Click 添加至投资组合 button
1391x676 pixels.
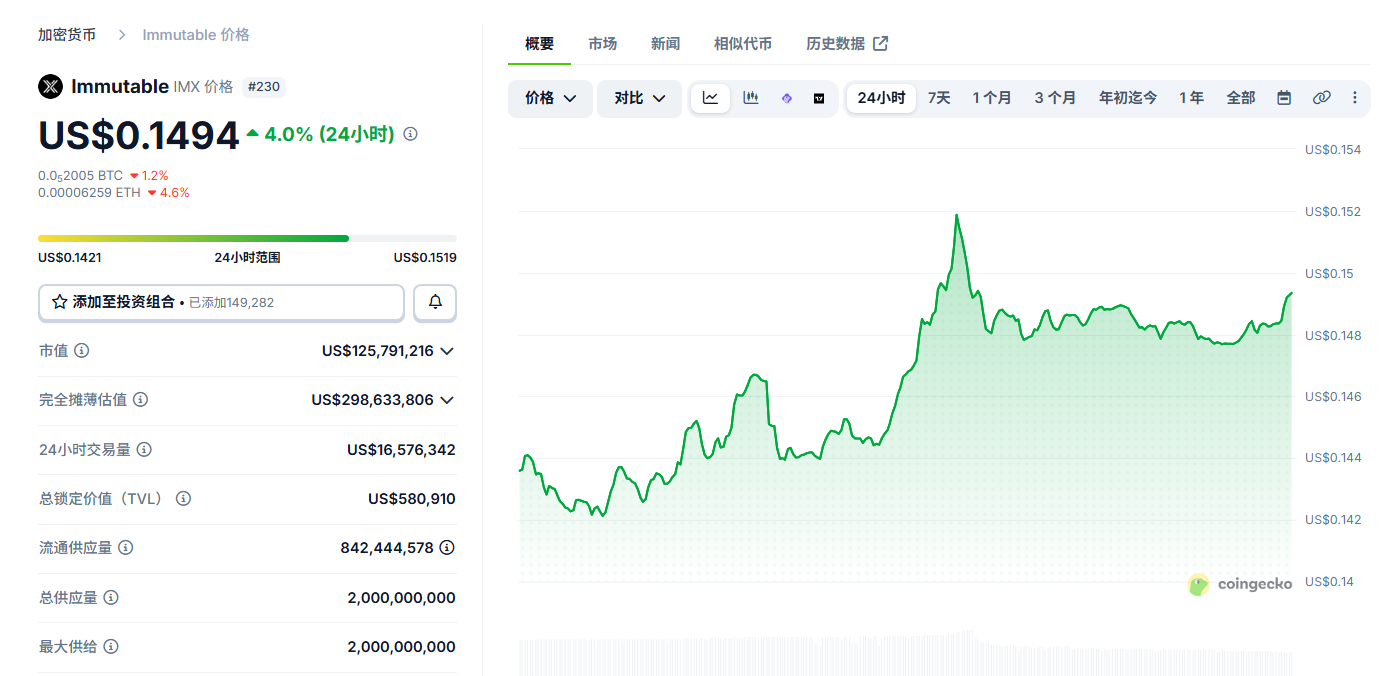tap(221, 302)
